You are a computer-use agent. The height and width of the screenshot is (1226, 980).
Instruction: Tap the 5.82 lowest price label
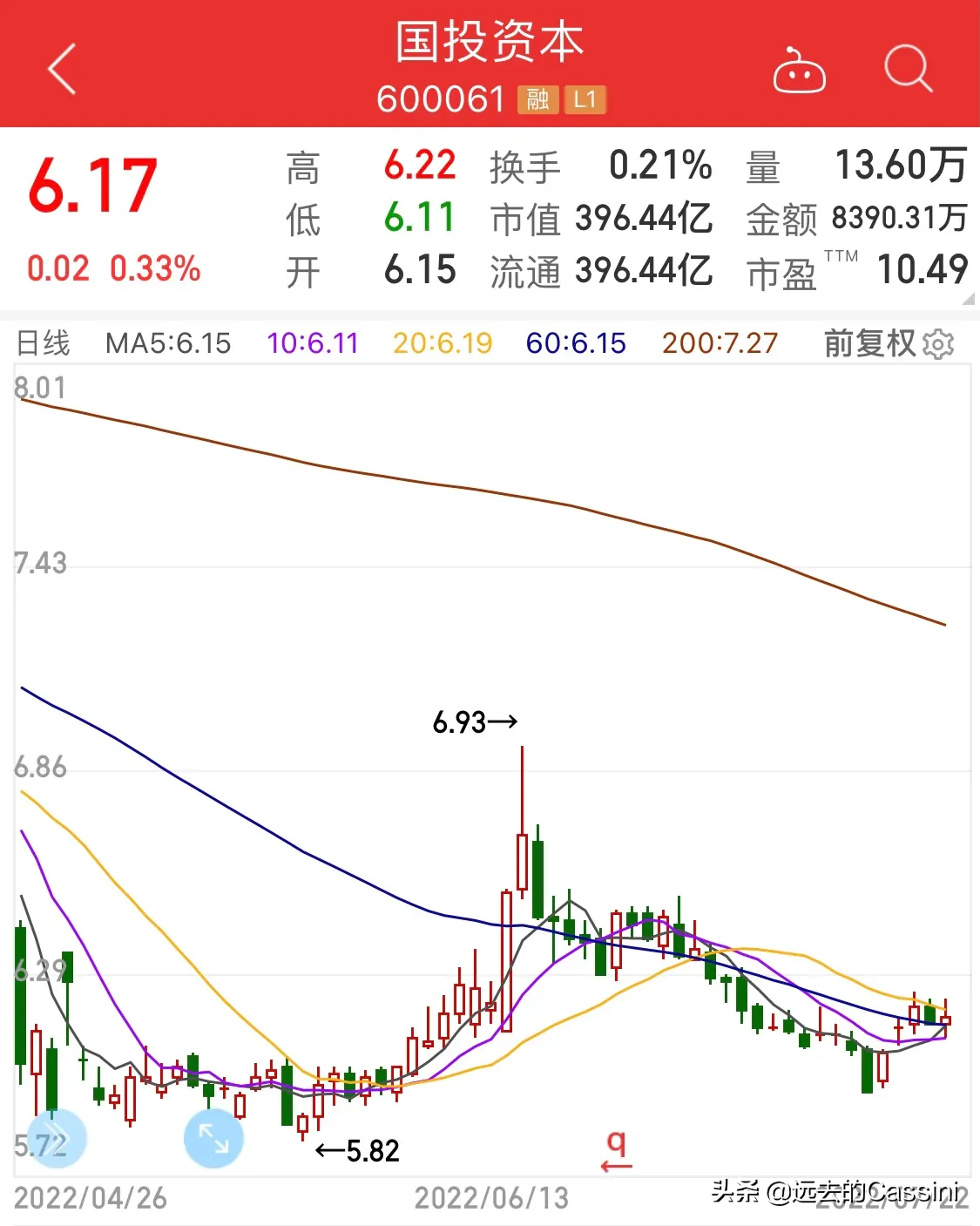pos(373,1151)
